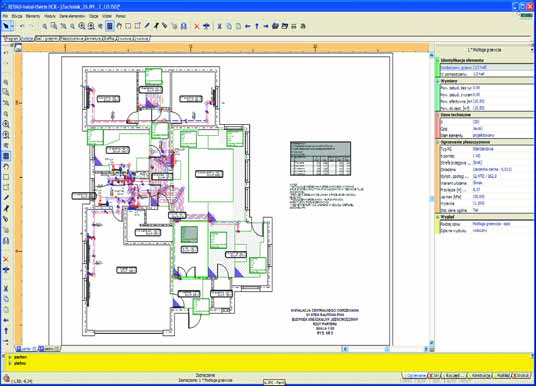
Task: Click the highlighted grid icon in the top toolbar
Action: (x=110, y=26)
